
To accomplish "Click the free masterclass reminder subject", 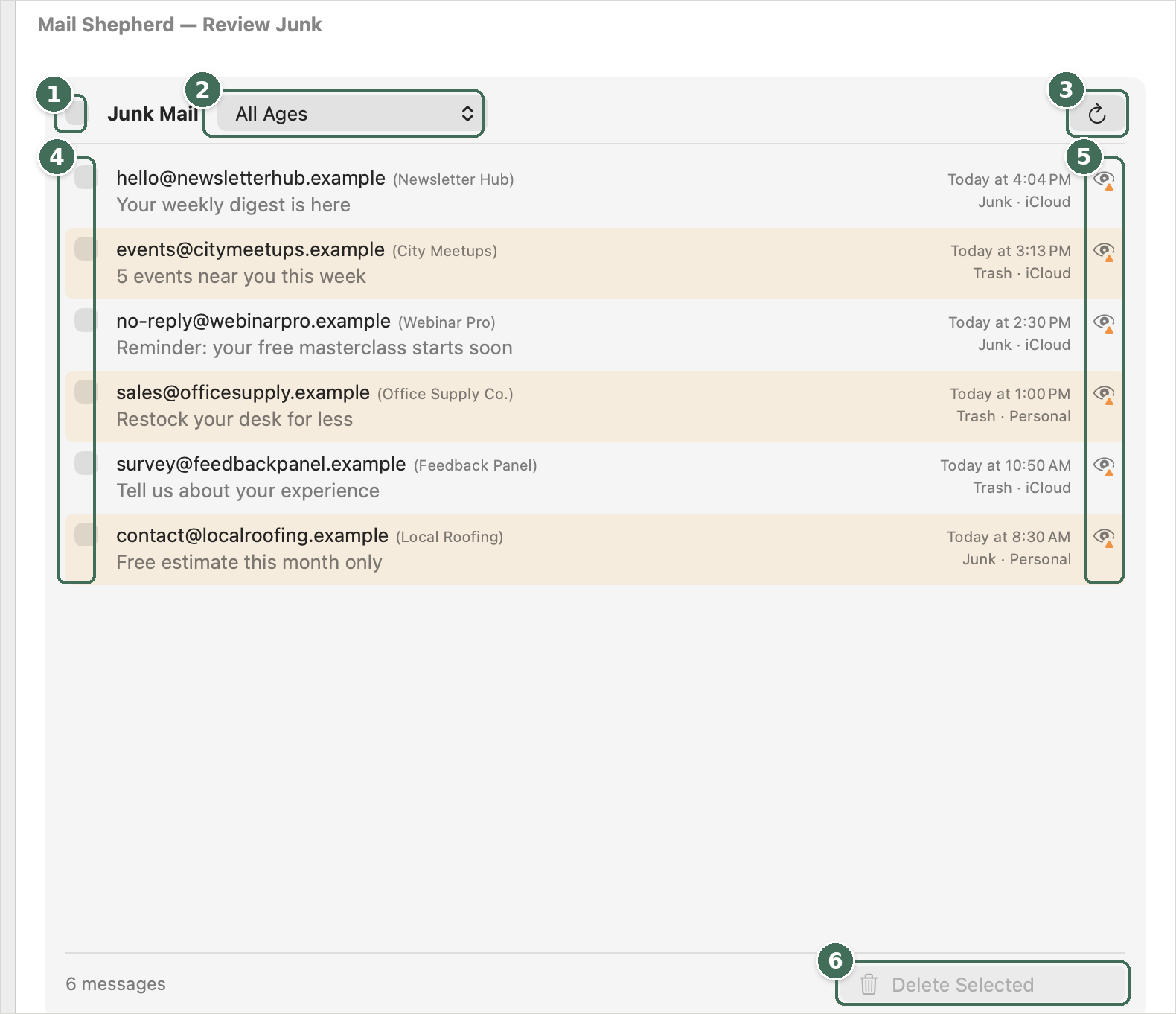I will pyautogui.click(x=314, y=348).
